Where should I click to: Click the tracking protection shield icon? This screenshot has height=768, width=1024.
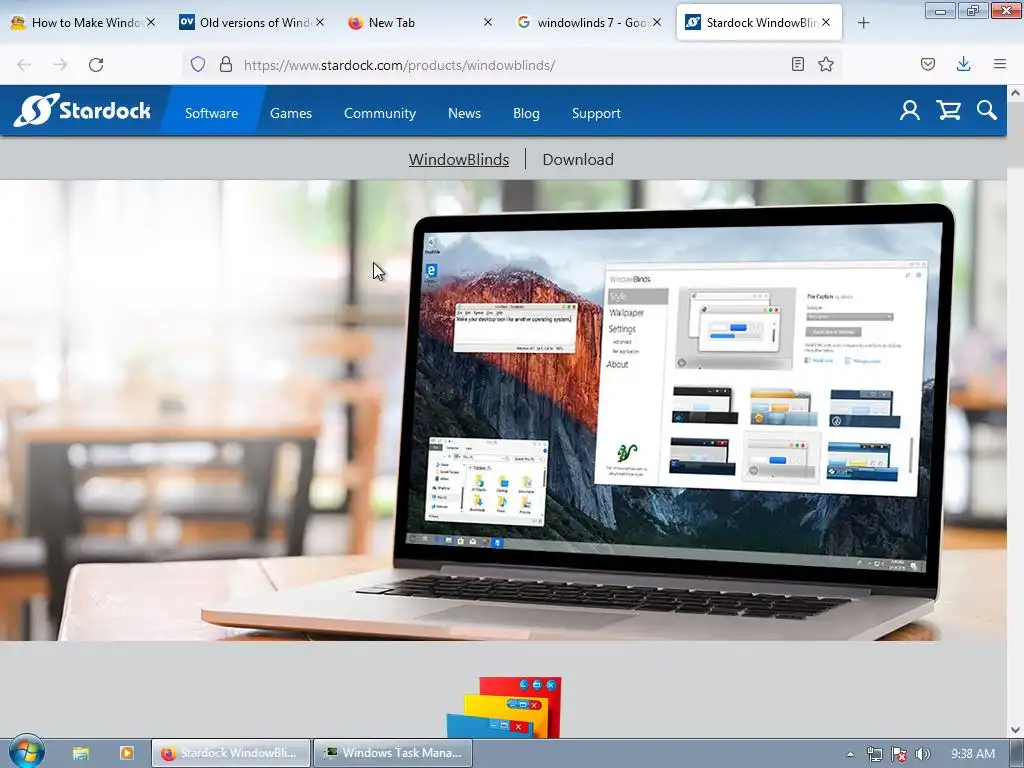(x=198, y=64)
